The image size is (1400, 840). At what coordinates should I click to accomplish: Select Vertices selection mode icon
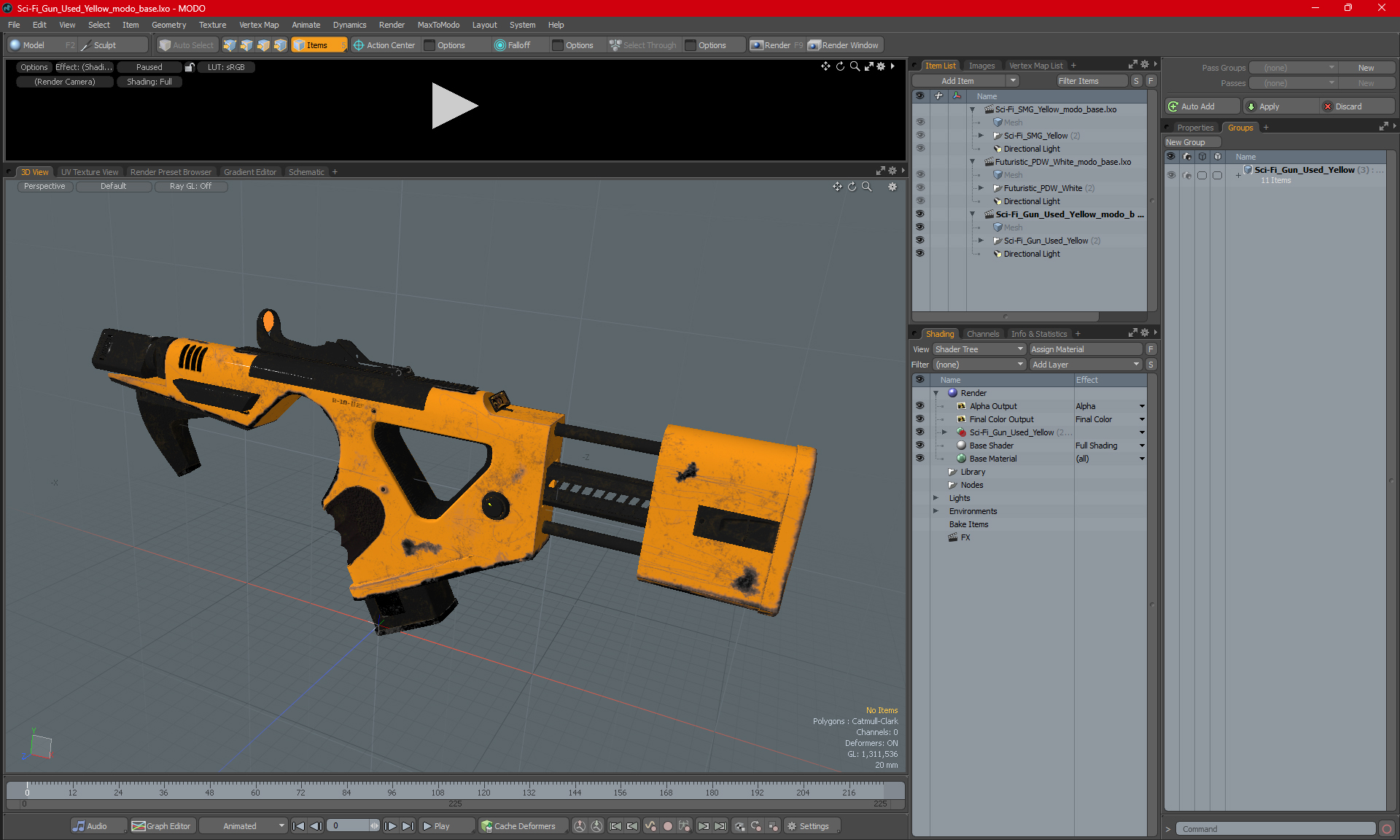[230, 45]
